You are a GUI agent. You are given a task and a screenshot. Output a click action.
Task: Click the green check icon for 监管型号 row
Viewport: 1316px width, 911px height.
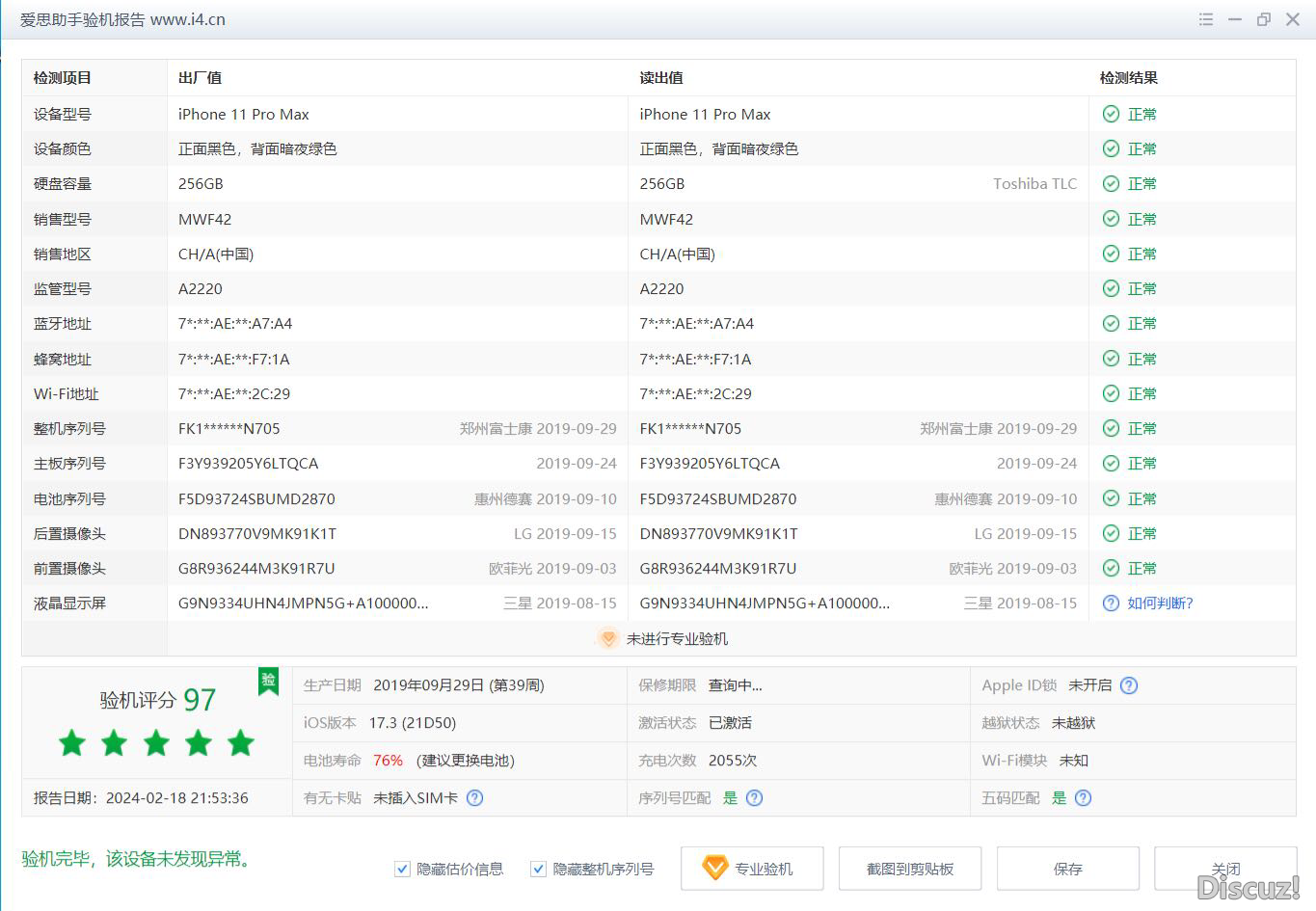1111,288
